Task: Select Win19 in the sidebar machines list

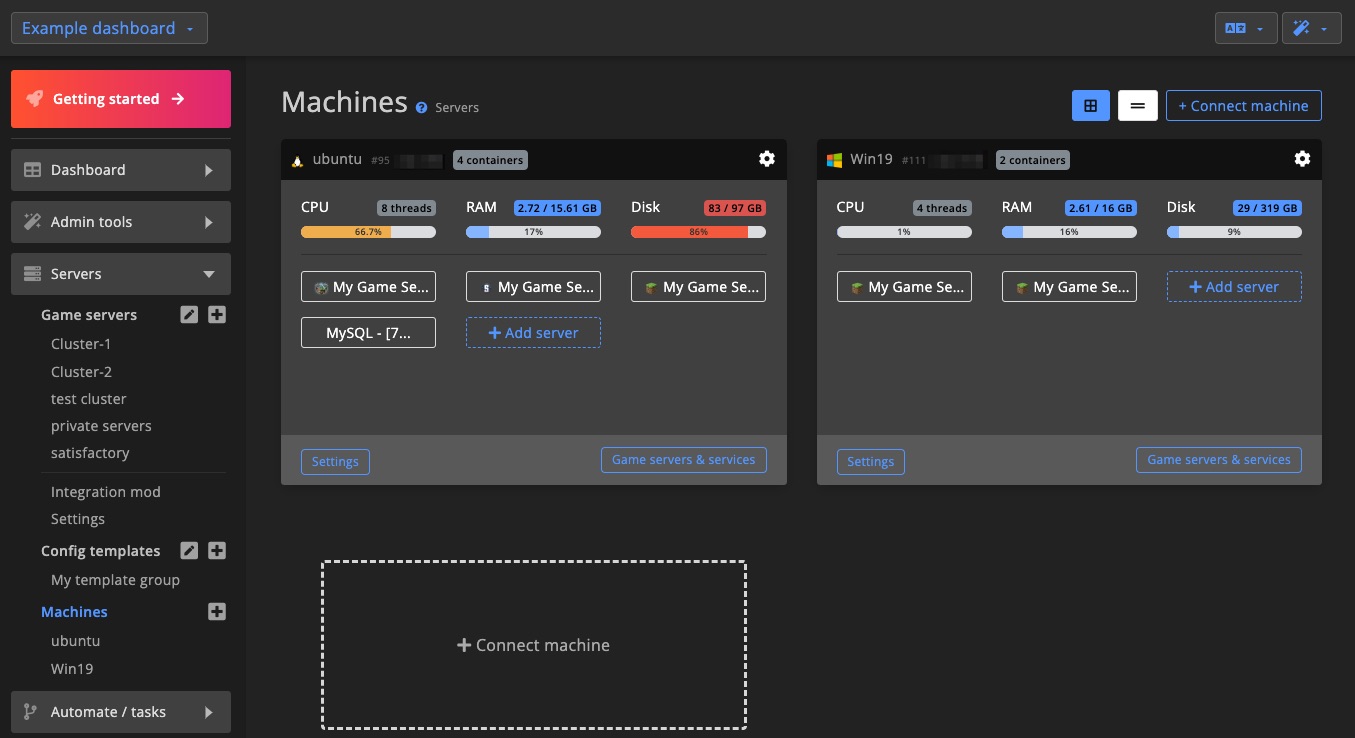Action: point(72,669)
